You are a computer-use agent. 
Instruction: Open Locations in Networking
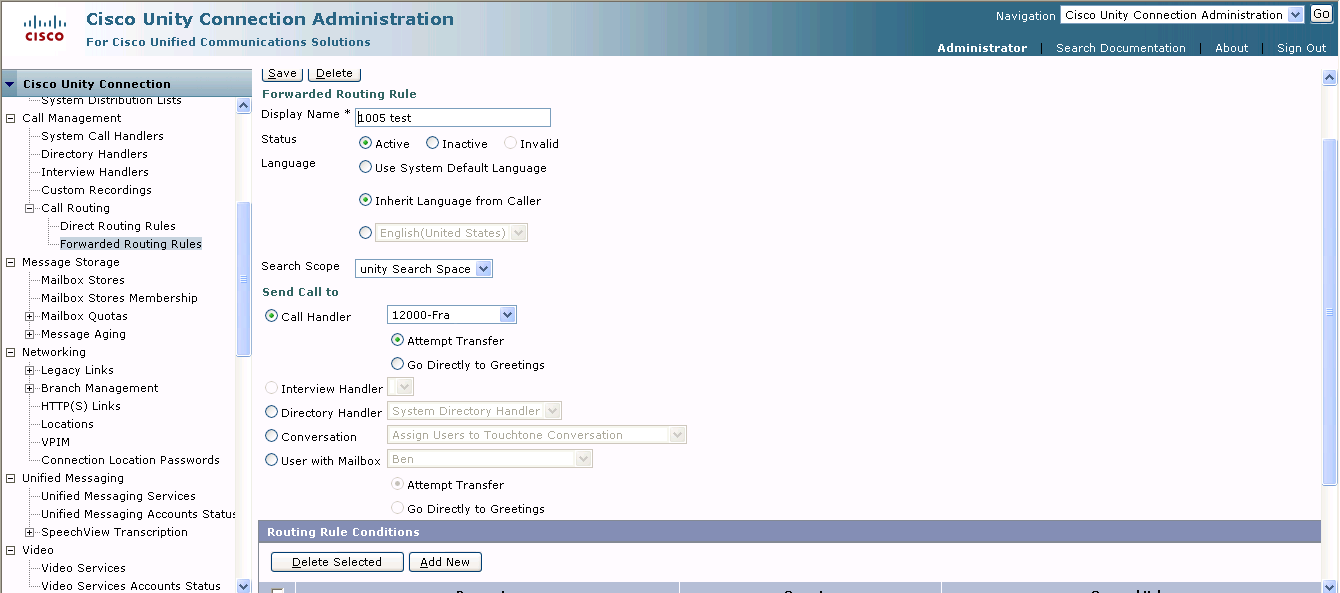[x=67, y=424]
